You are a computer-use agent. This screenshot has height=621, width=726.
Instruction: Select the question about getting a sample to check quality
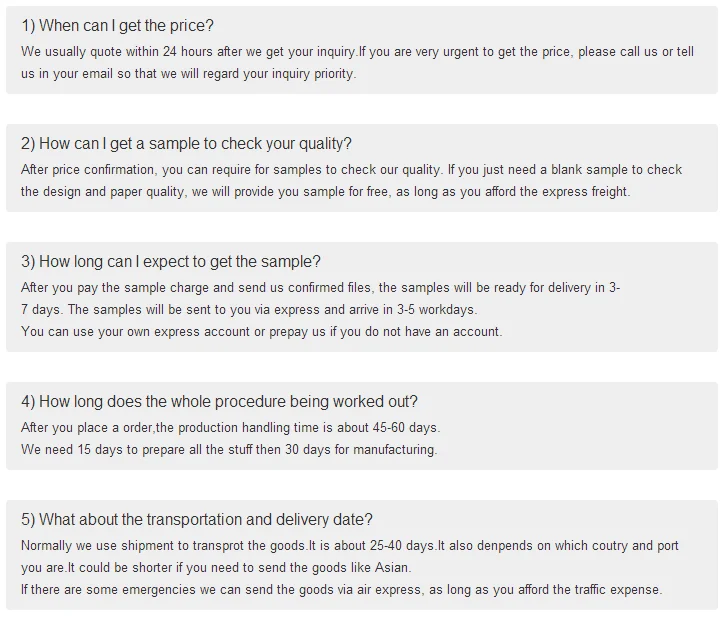click(186, 144)
